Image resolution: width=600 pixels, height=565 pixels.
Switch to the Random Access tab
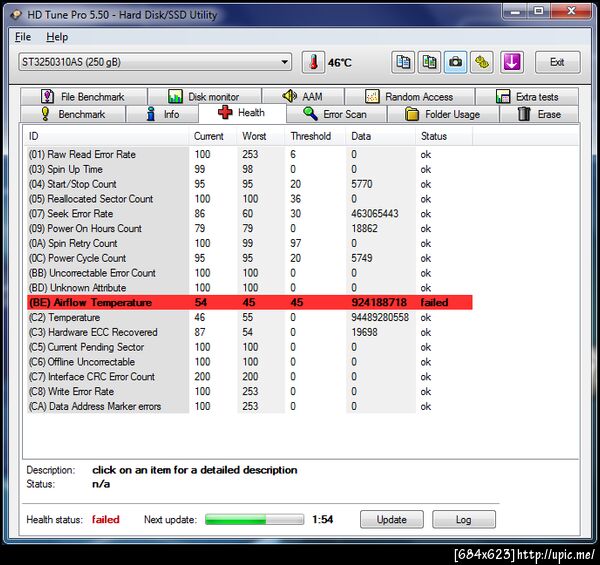coord(409,96)
